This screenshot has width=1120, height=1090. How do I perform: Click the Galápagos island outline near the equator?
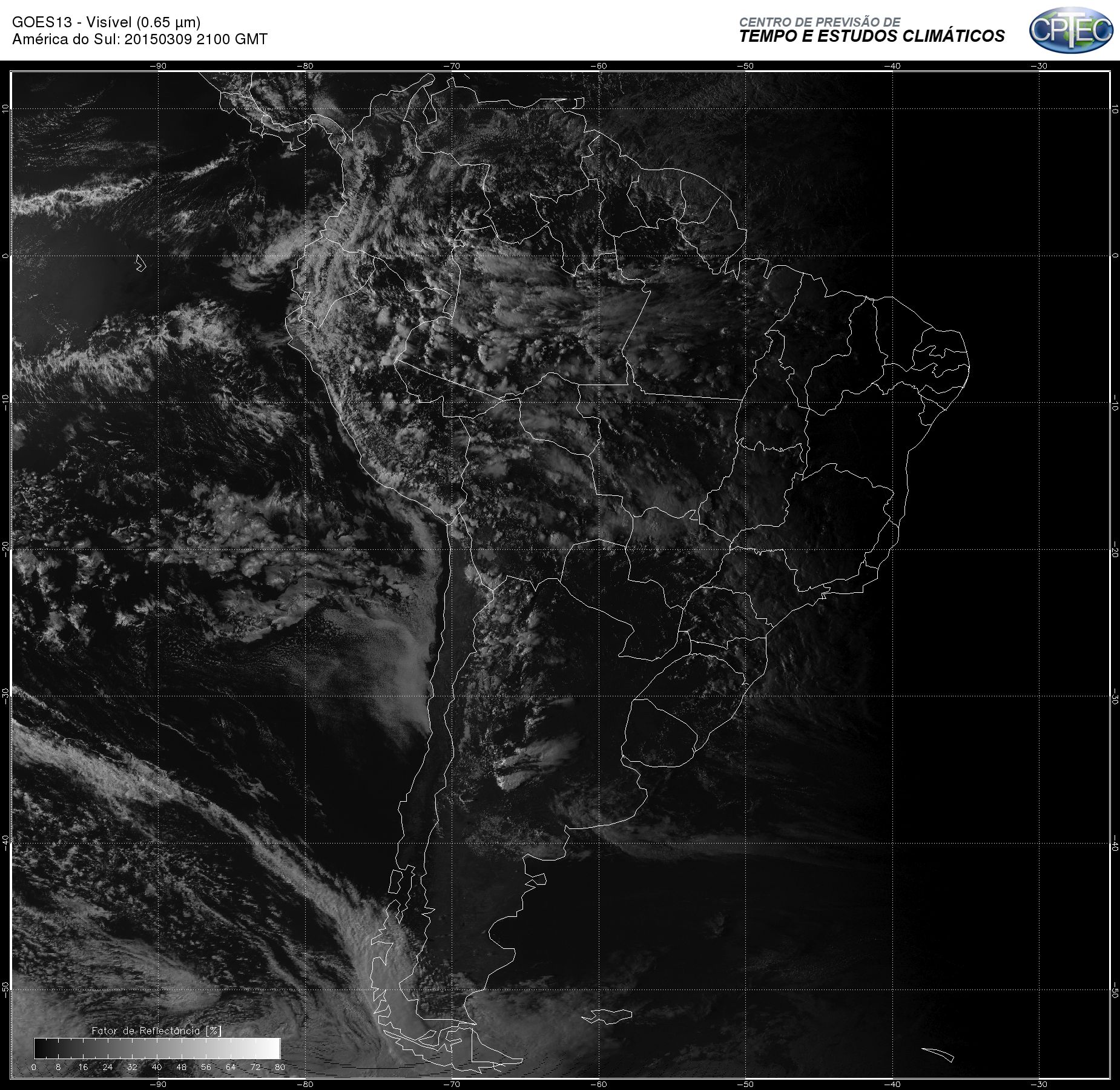tap(140, 263)
